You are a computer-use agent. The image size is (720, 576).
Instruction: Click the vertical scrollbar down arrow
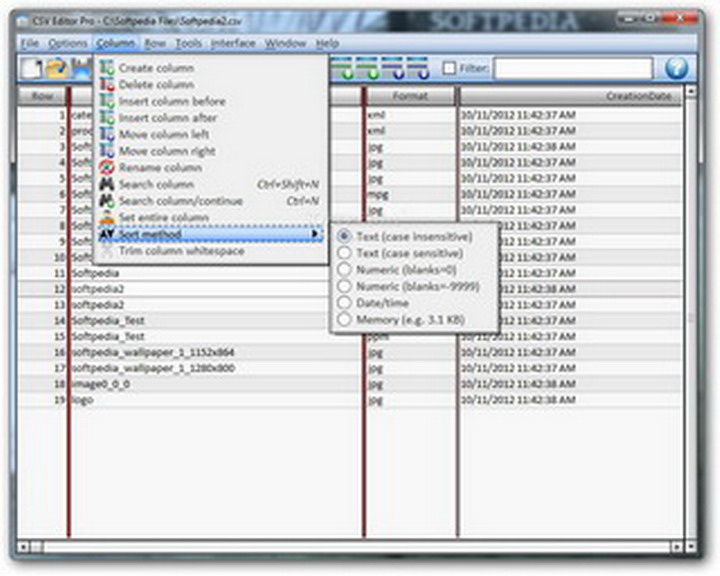coord(690,547)
